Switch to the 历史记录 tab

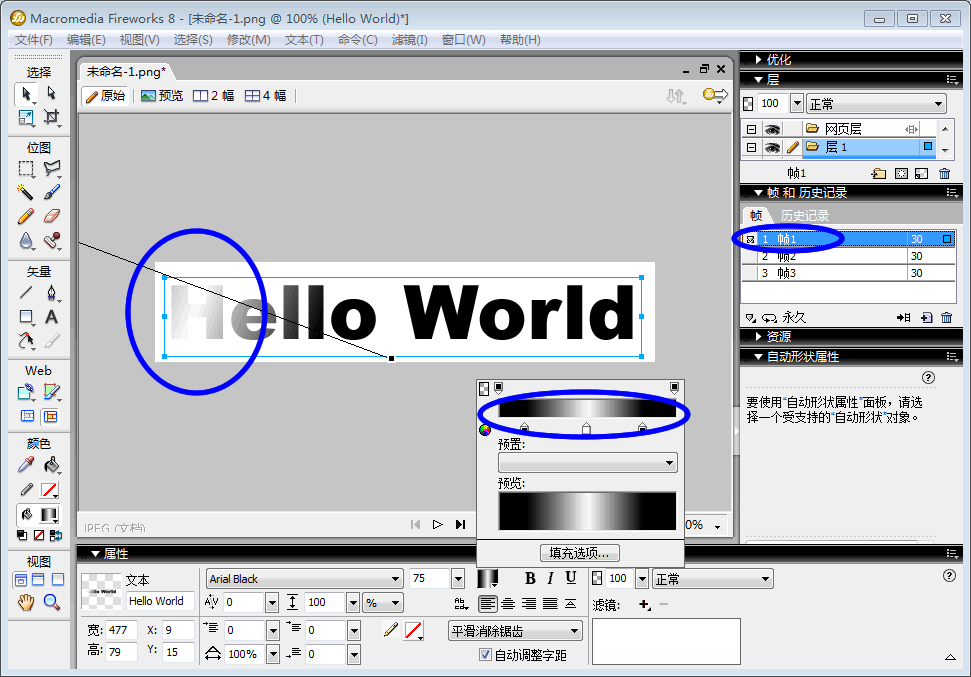[805, 215]
